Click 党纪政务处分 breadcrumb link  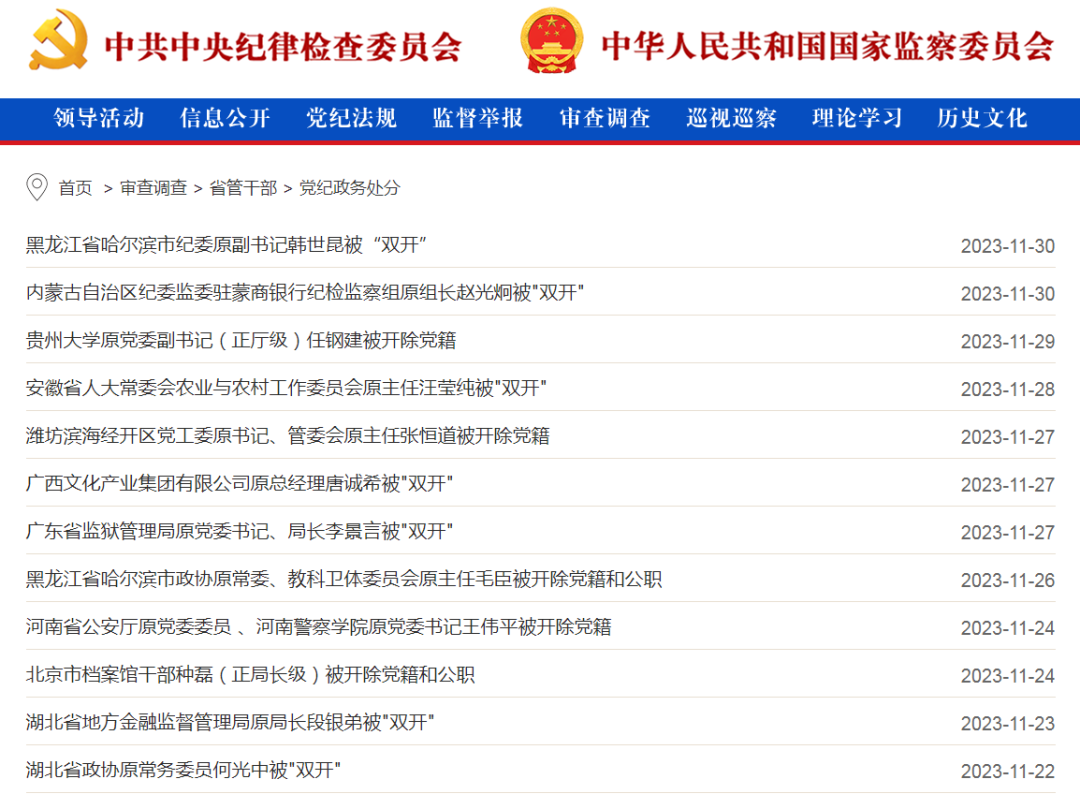349,188
